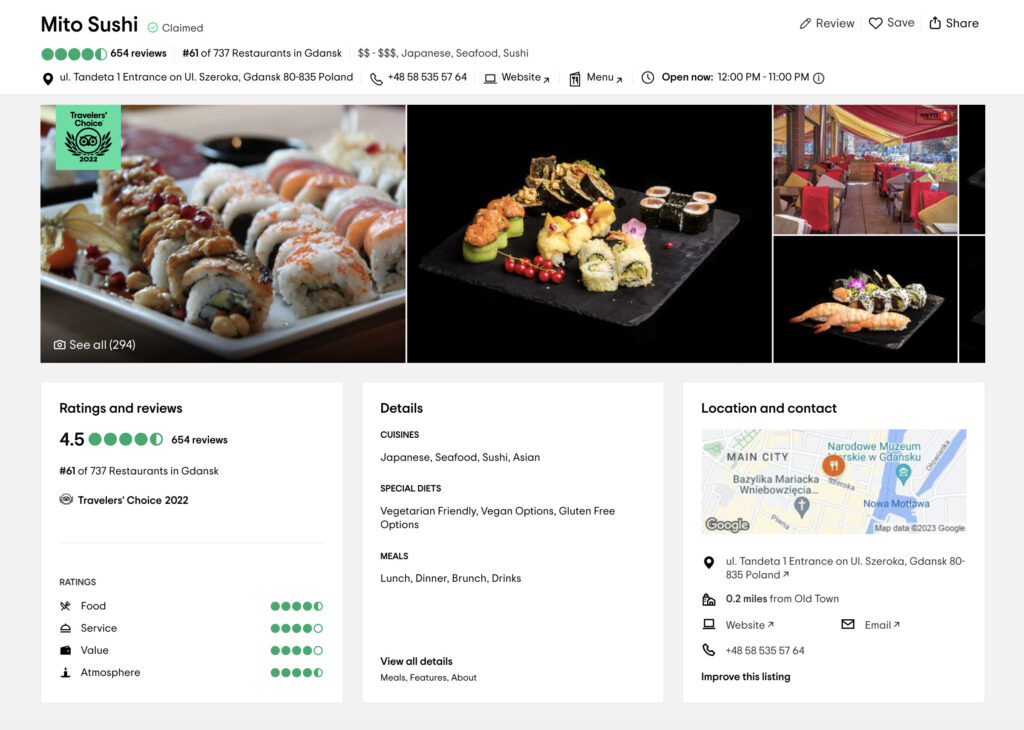Viewport: 1024px width, 730px height.
Task: Click the Food rating utensils icon
Action: [65, 606]
